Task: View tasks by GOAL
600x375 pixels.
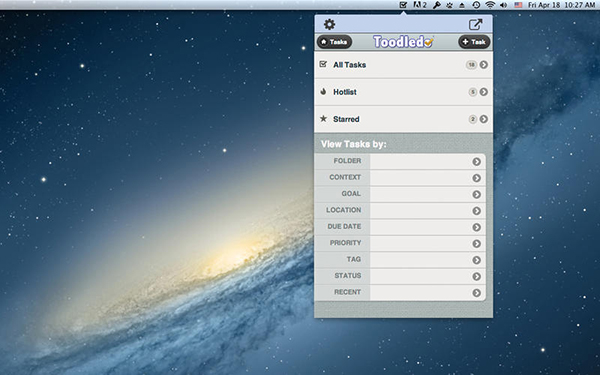Action: click(x=400, y=194)
